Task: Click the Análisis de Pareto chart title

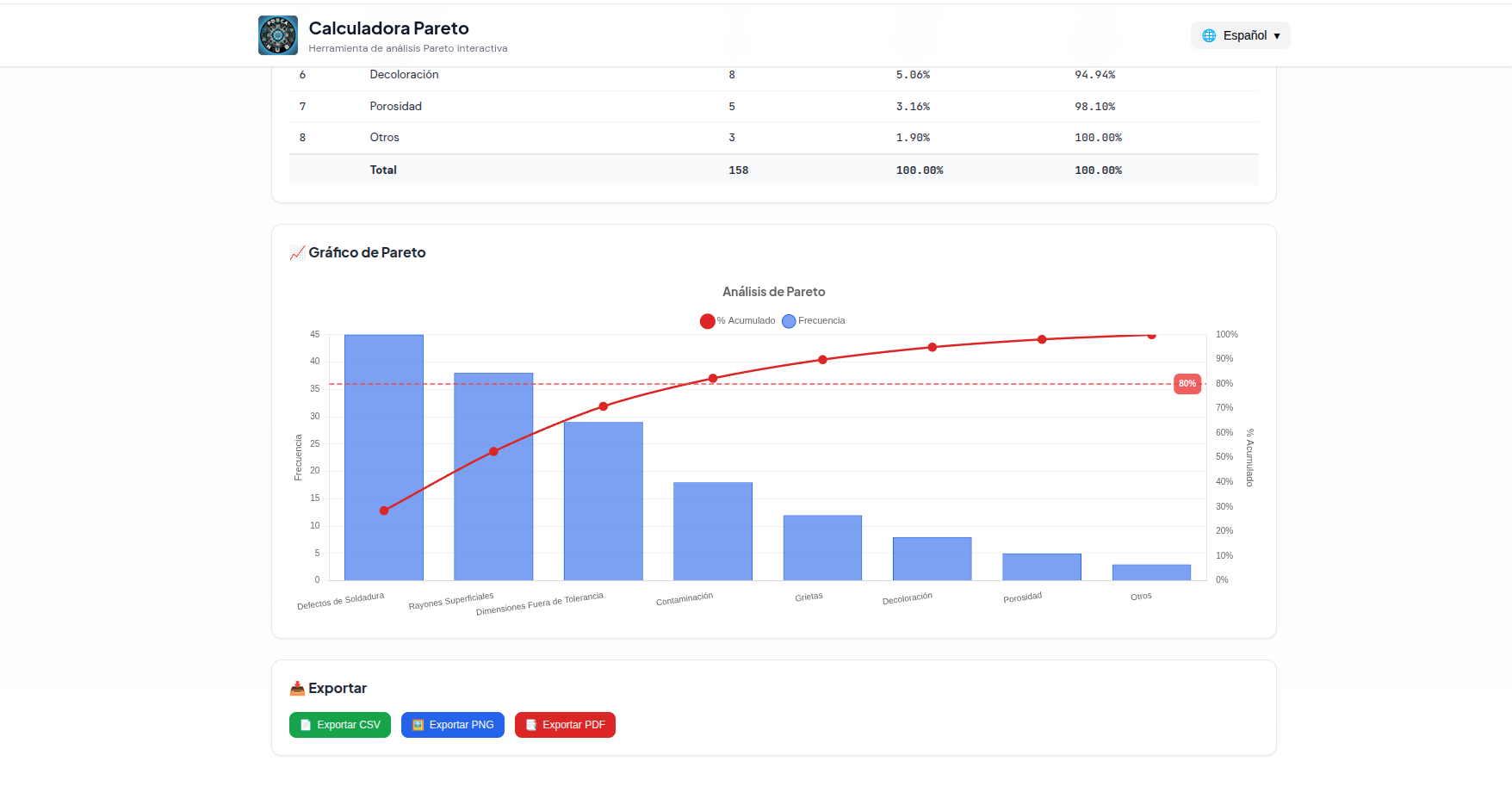Action: coord(774,292)
